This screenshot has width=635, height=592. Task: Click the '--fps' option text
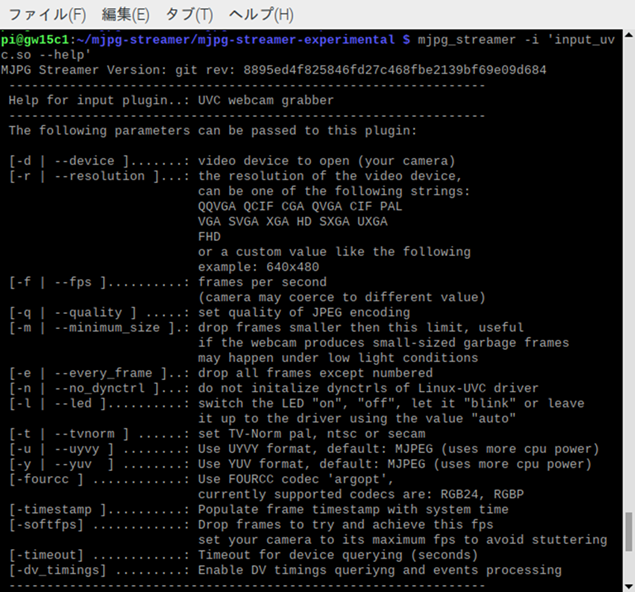tap(77, 282)
